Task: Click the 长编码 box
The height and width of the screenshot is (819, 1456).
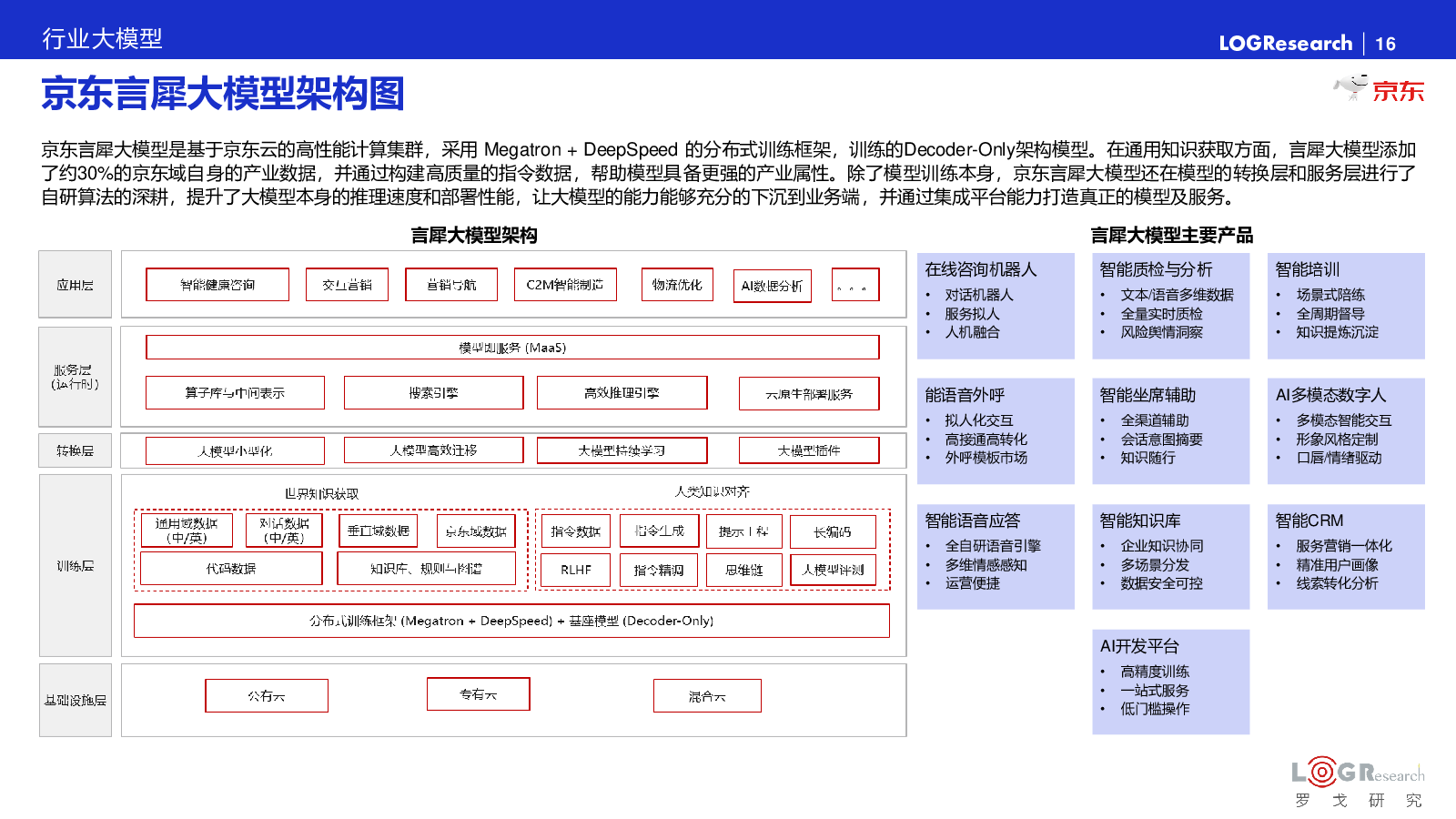Action: coord(833,531)
